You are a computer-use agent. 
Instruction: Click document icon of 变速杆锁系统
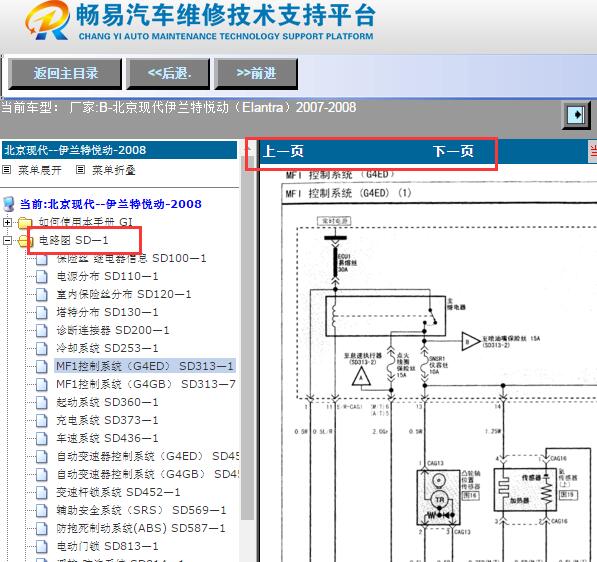click(42, 492)
